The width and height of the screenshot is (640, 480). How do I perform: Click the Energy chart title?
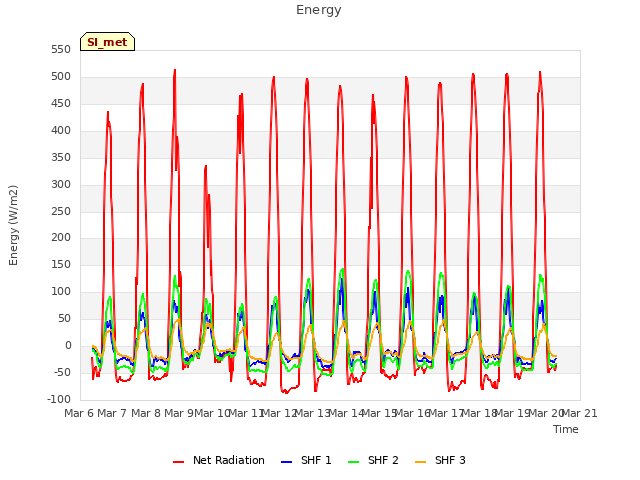tap(318, 10)
